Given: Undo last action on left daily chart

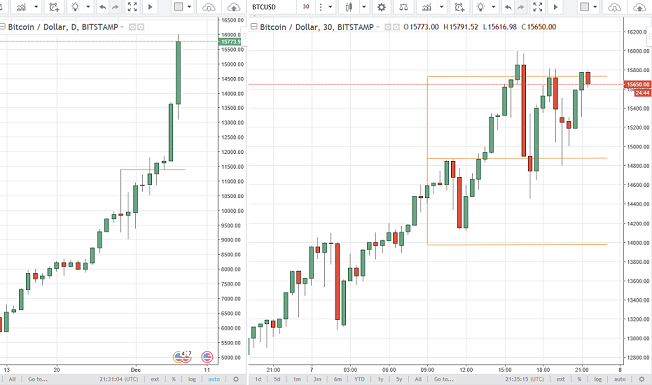Looking at the screenshot, I should click(x=103, y=7).
